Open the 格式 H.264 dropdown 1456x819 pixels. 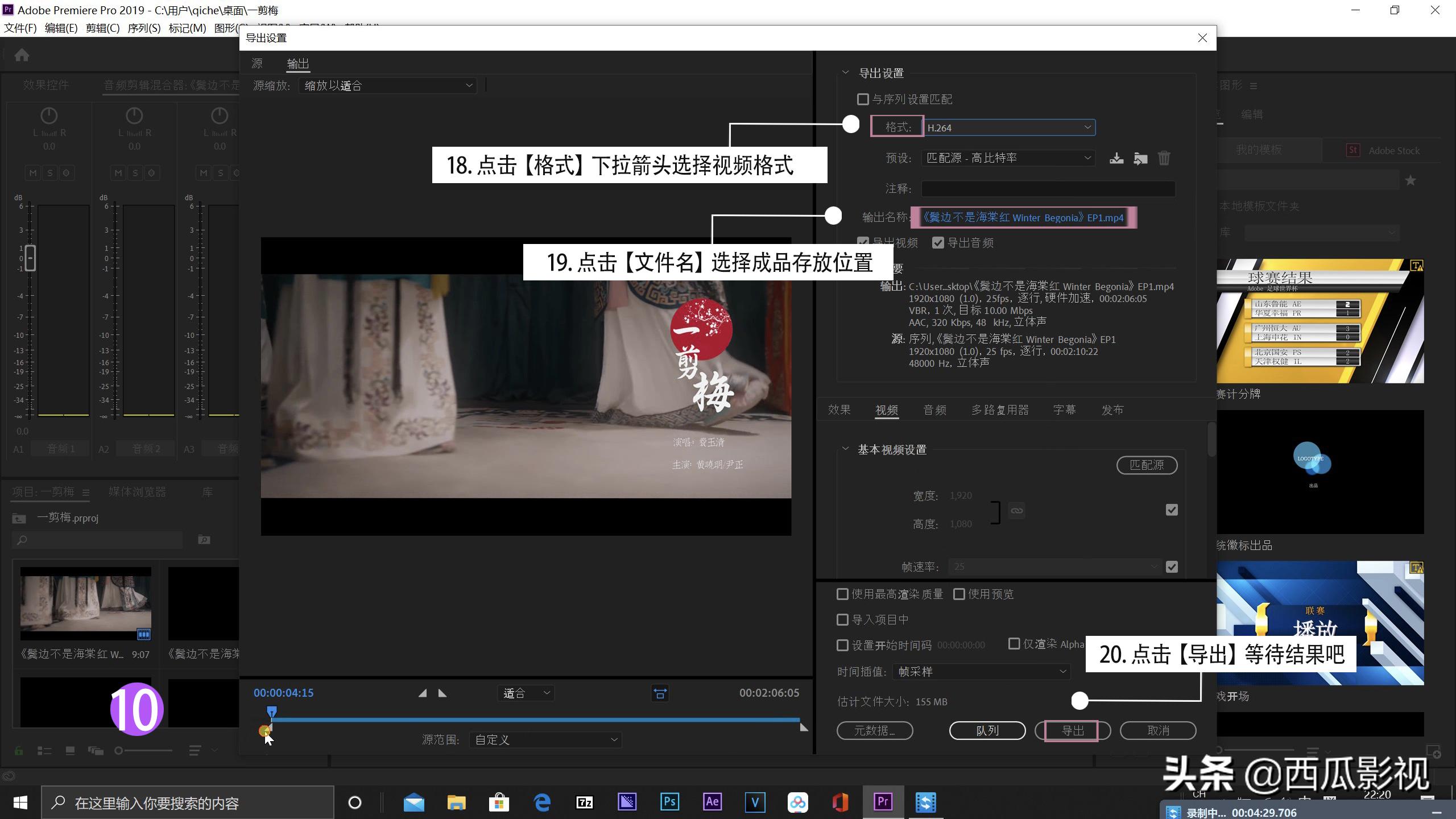pyautogui.click(x=1085, y=127)
